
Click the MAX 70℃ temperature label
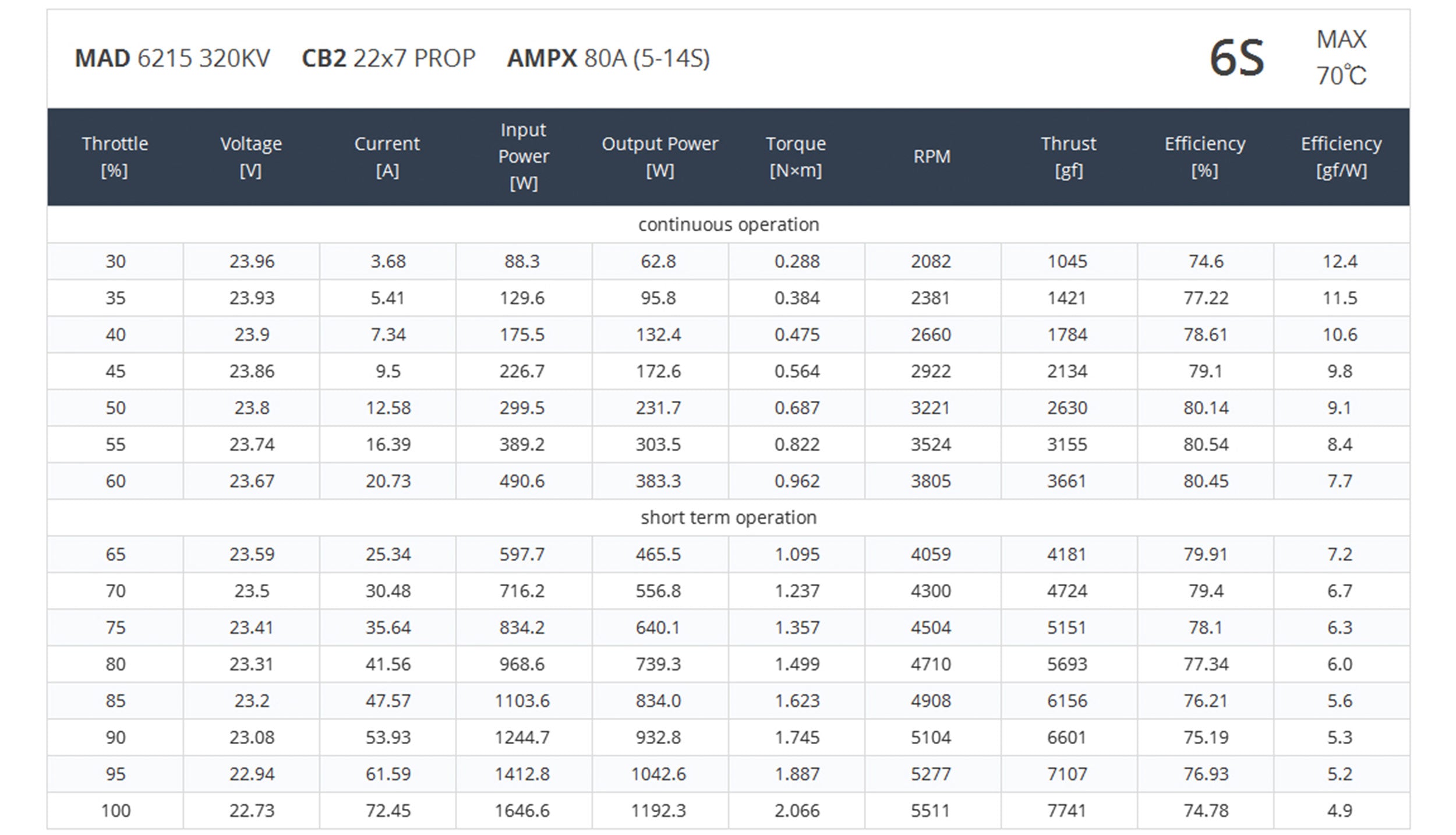tap(1341, 58)
